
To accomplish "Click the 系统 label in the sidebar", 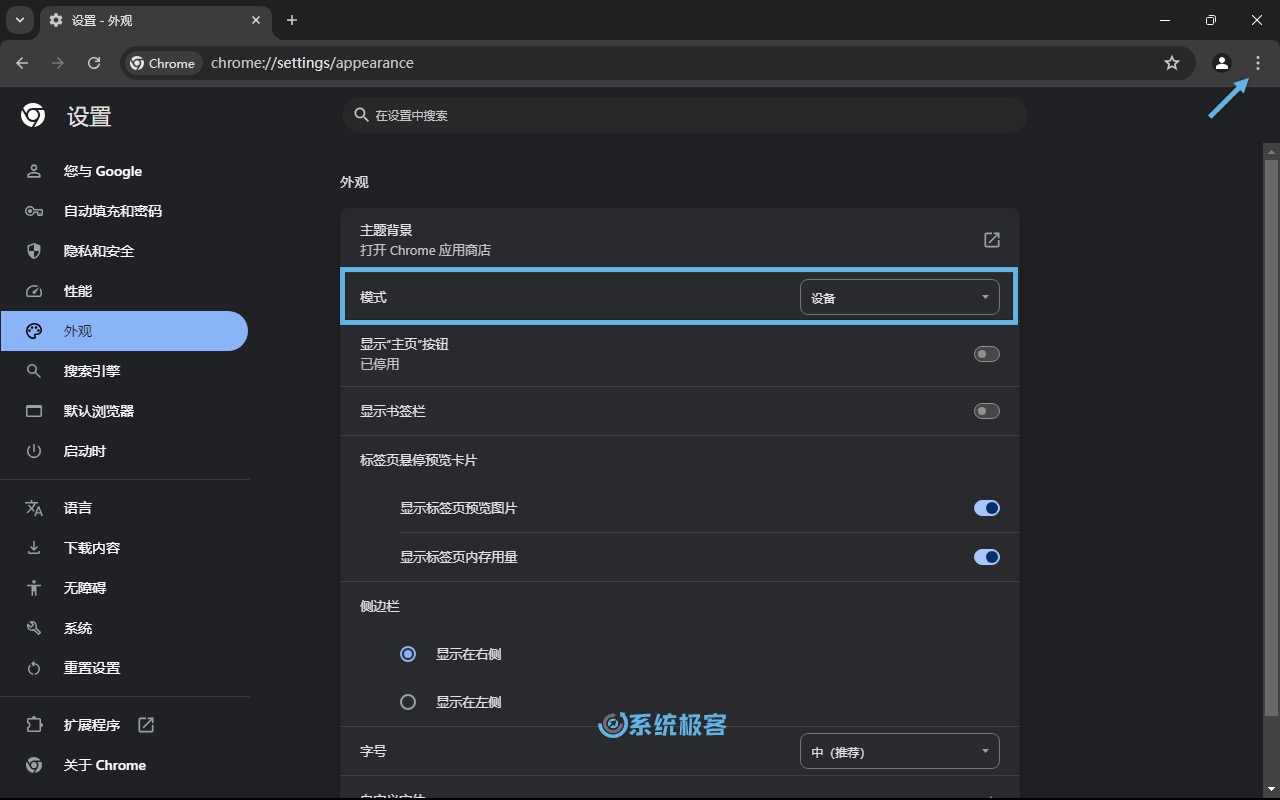I will coord(78,628).
